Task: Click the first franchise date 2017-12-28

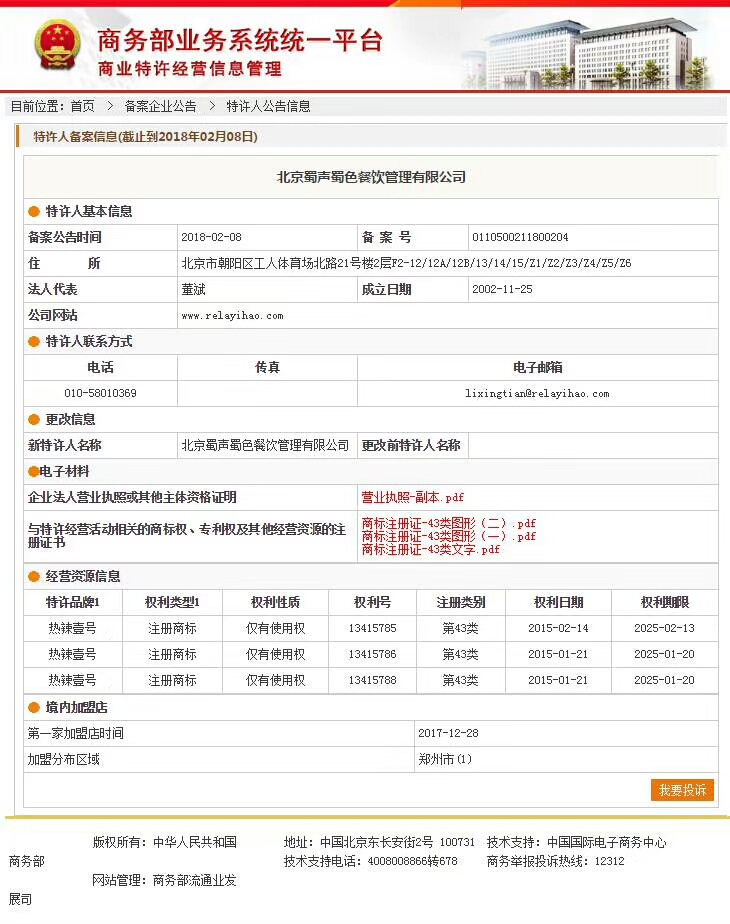Action: [448, 733]
